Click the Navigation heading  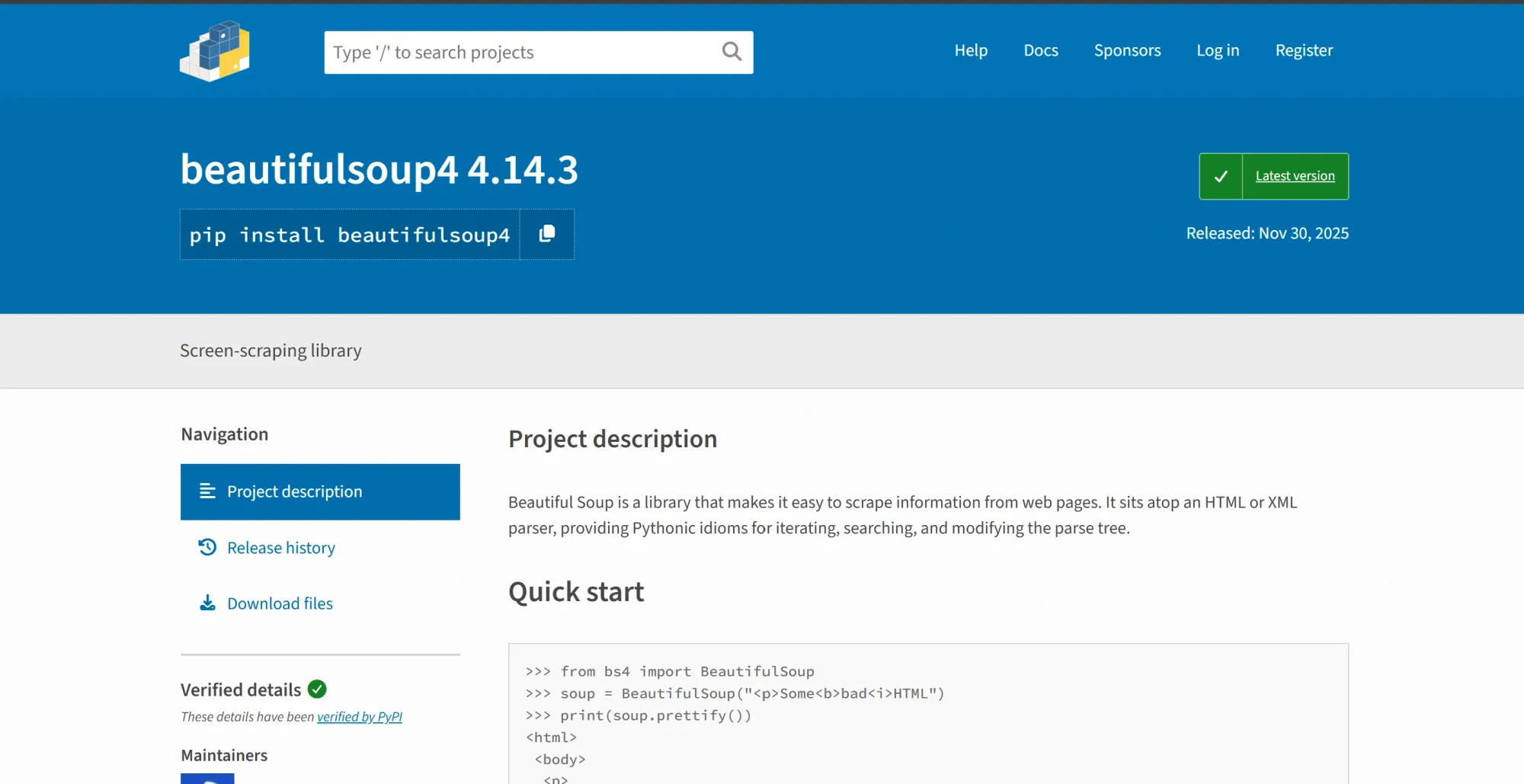coord(224,434)
